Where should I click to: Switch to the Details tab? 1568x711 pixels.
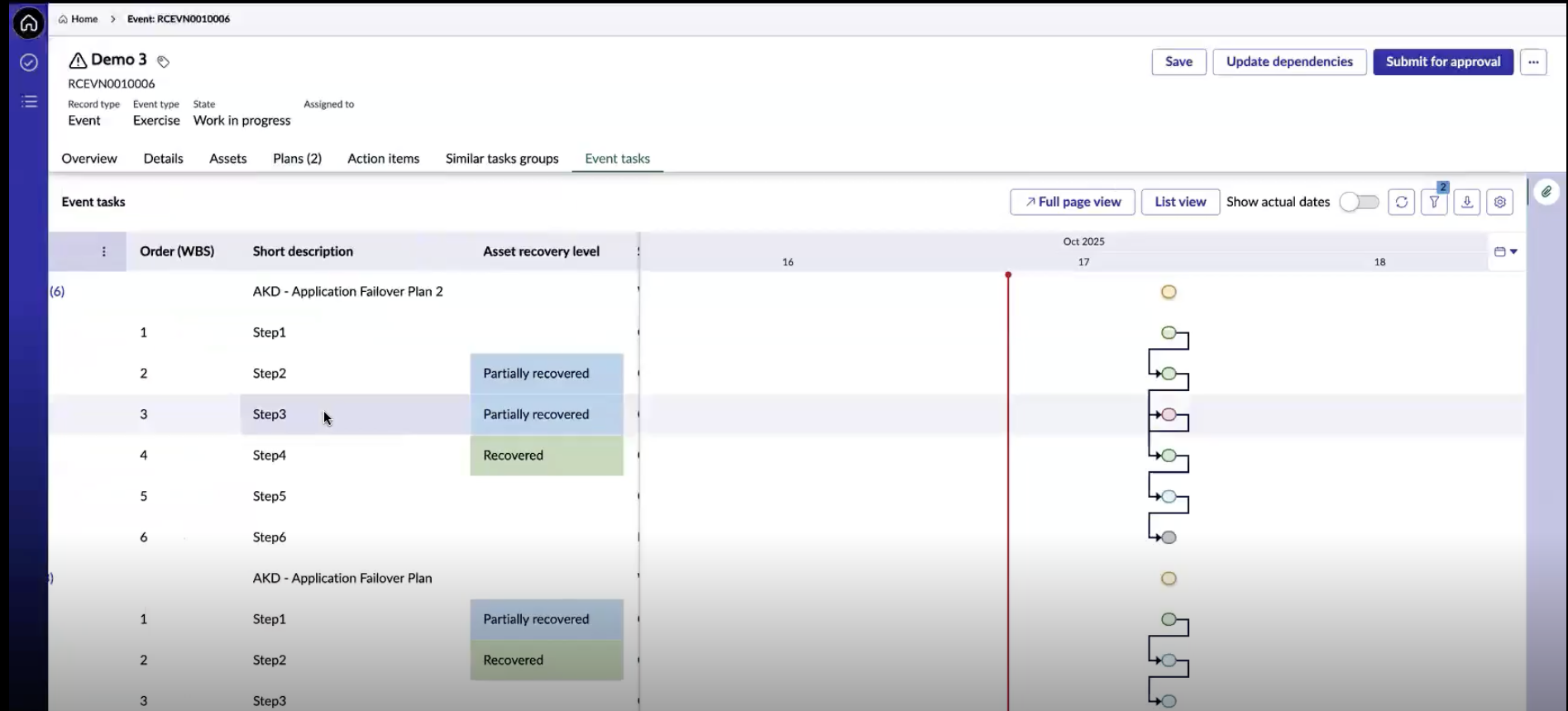click(x=163, y=159)
